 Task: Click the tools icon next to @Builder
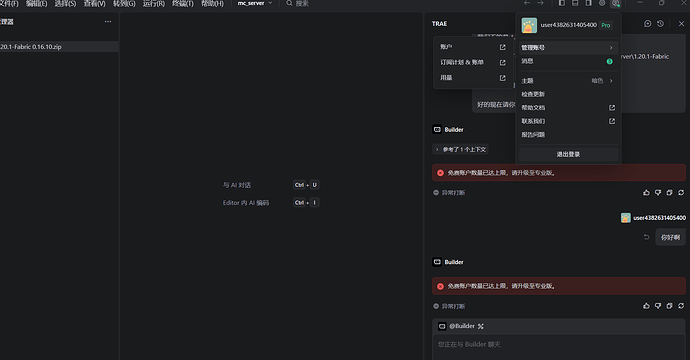coord(481,326)
